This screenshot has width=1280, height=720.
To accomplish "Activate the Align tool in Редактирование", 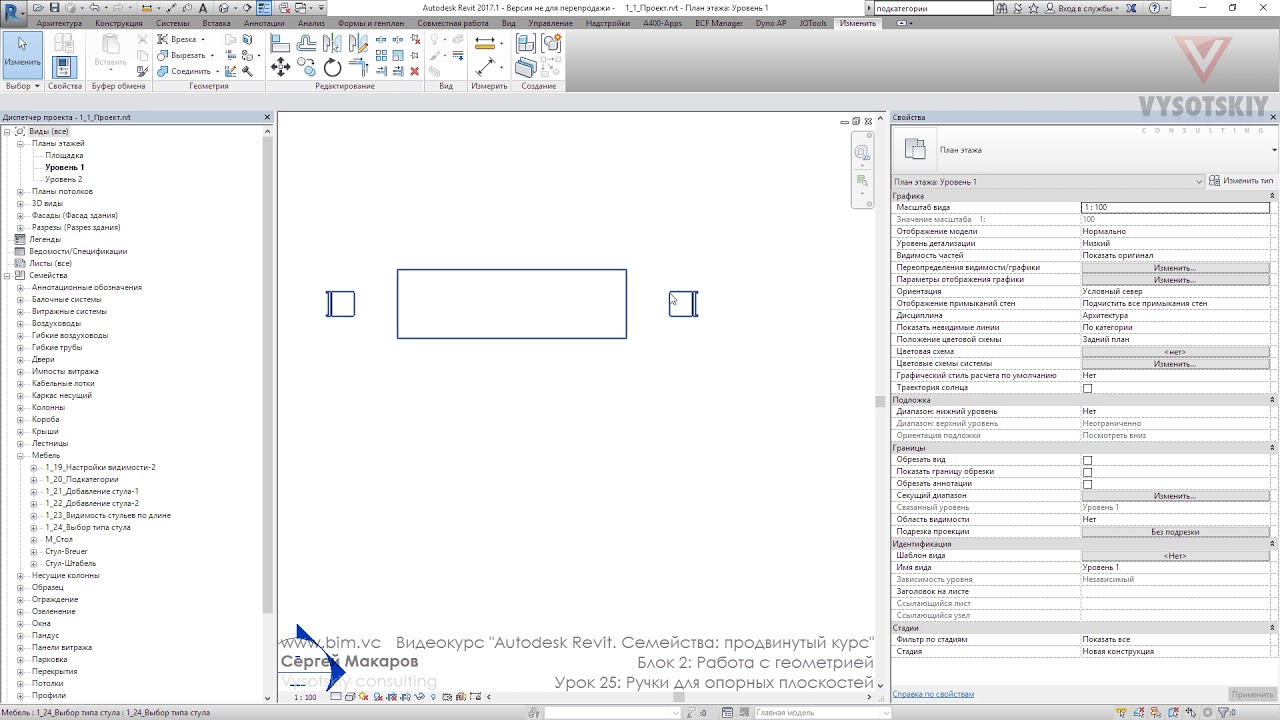I will (280, 44).
